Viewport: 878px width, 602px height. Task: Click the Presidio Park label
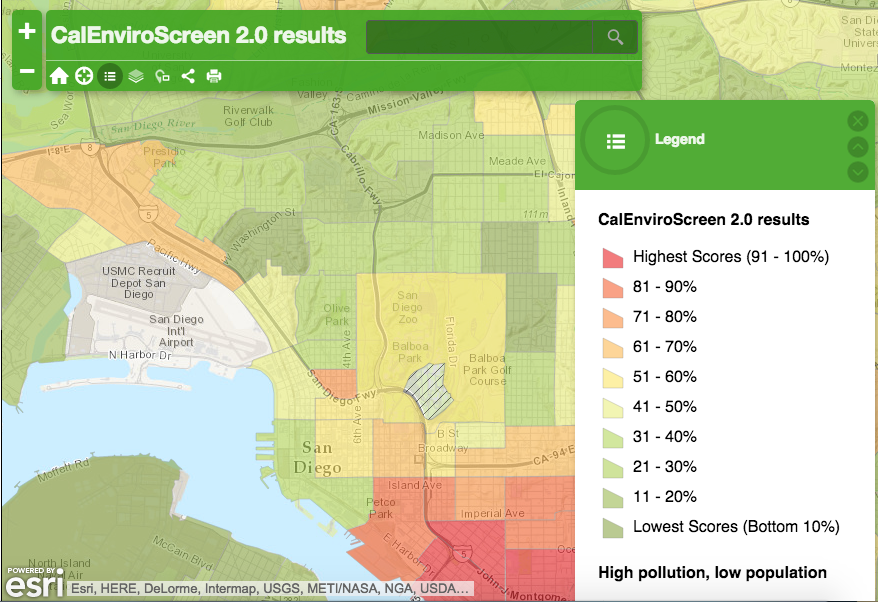[164, 157]
